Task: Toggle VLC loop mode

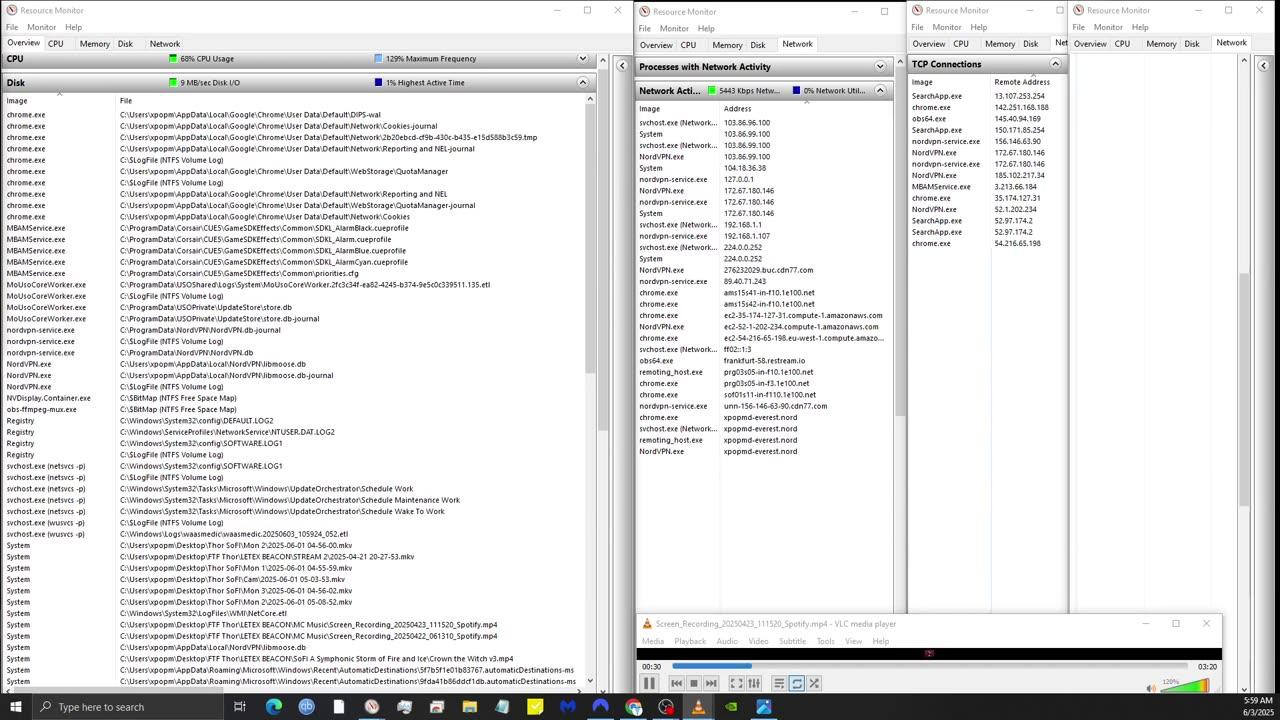Action: coord(797,684)
